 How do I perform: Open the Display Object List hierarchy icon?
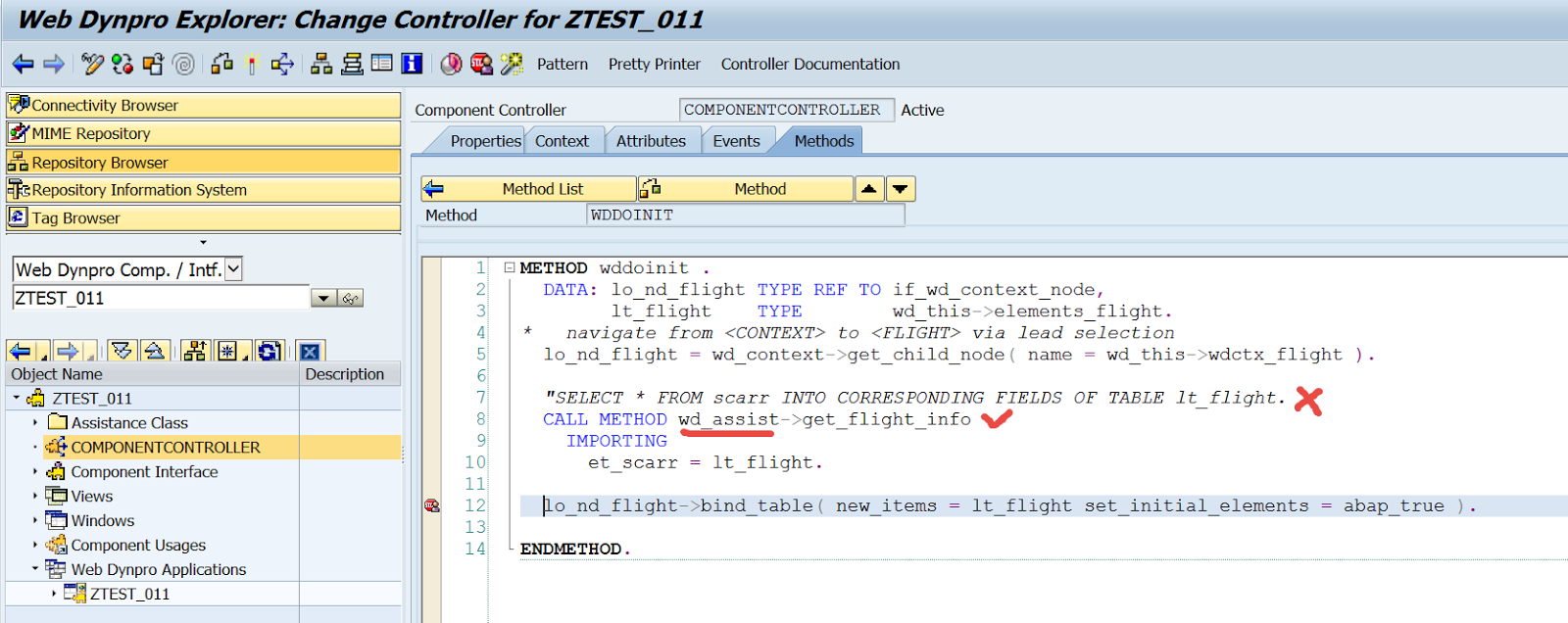pos(321,65)
